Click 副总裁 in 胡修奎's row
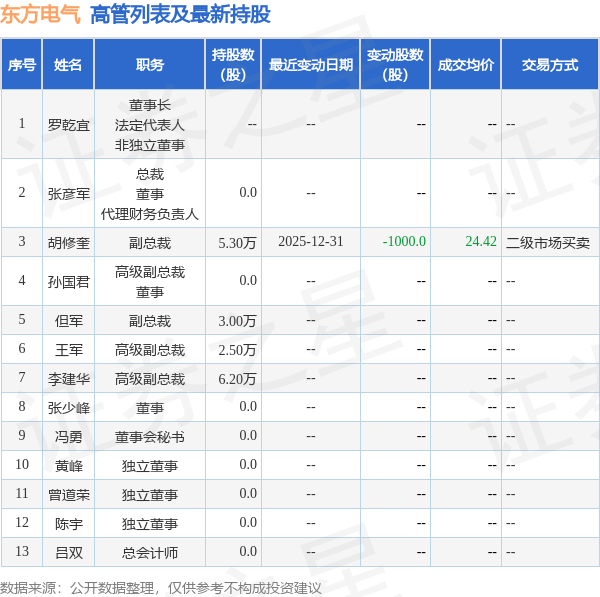Image resolution: width=600 pixels, height=597 pixels. tap(150, 243)
